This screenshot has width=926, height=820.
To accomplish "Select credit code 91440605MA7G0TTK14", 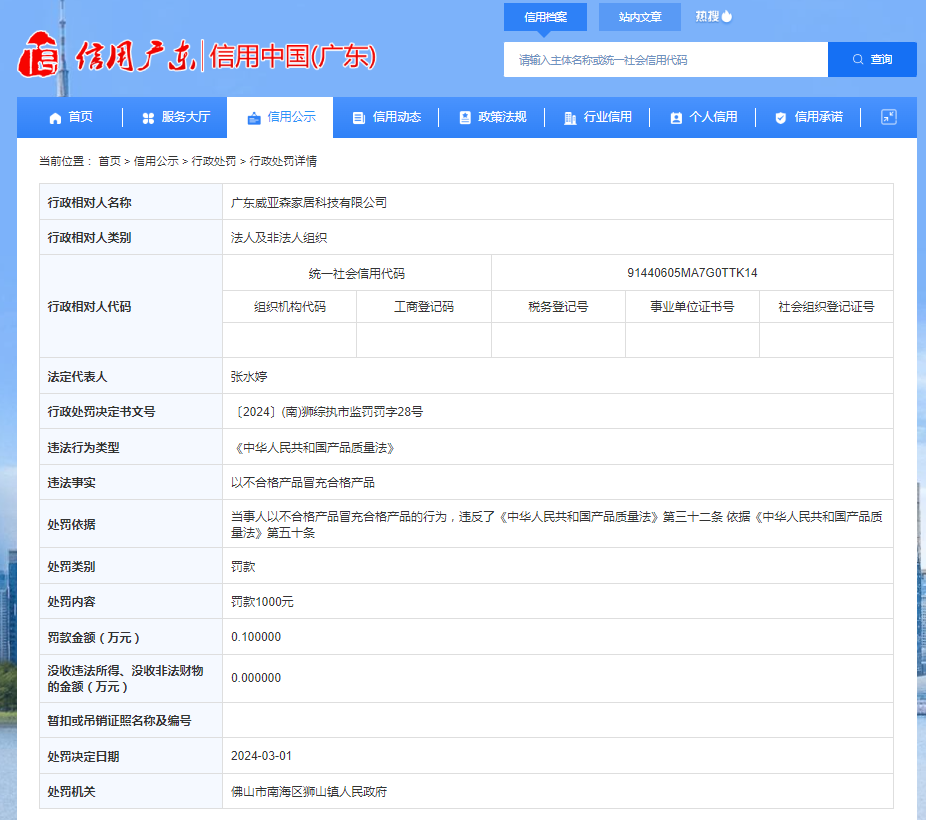I will tap(692, 273).
